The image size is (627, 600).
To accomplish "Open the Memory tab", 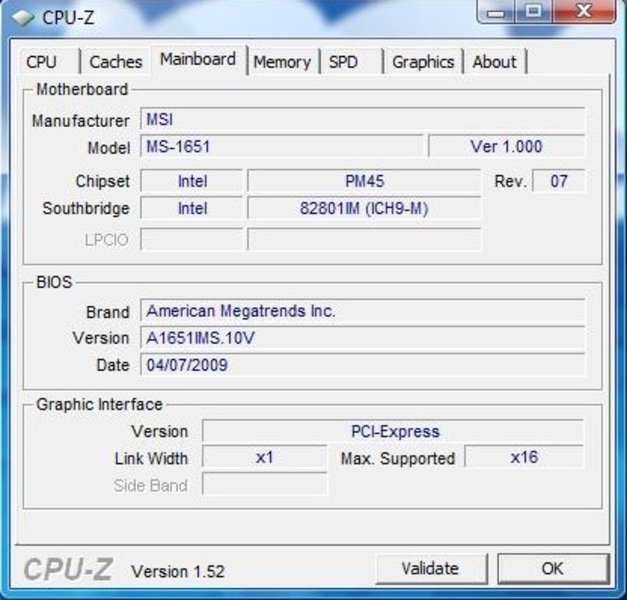I will click(x=282, y=62).
